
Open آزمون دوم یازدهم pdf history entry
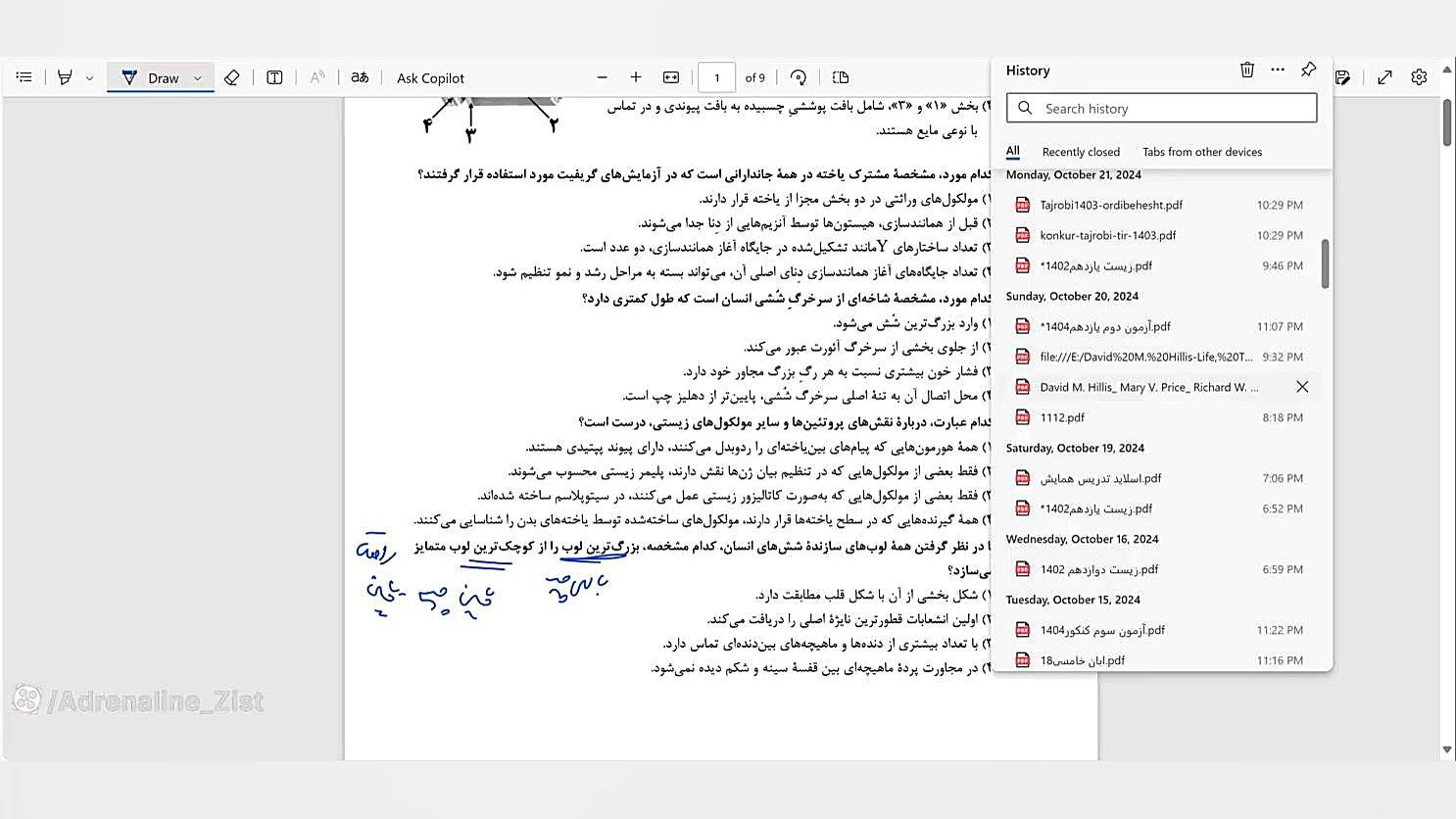click(x=1161, y=326)
